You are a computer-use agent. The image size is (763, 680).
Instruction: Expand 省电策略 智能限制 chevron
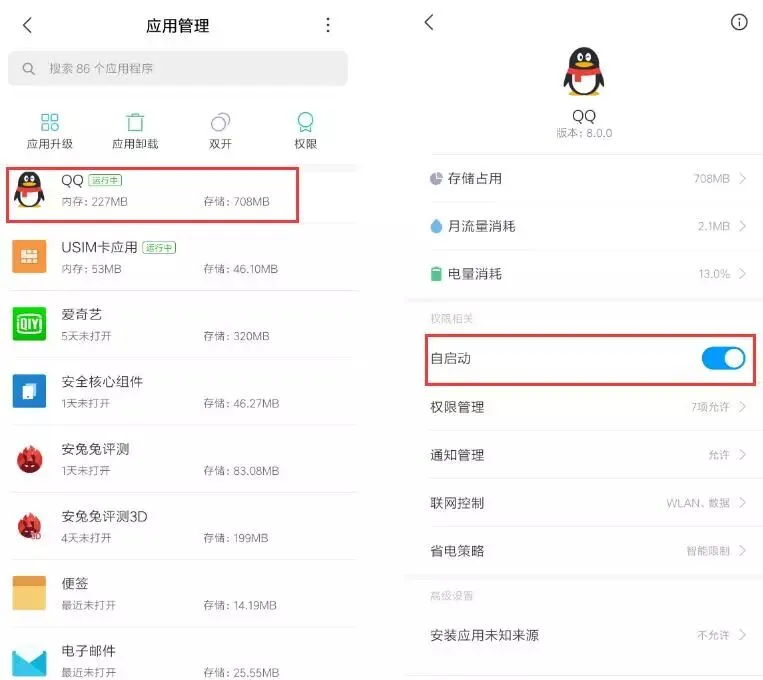pyautogui.click(x=742, y=551)
